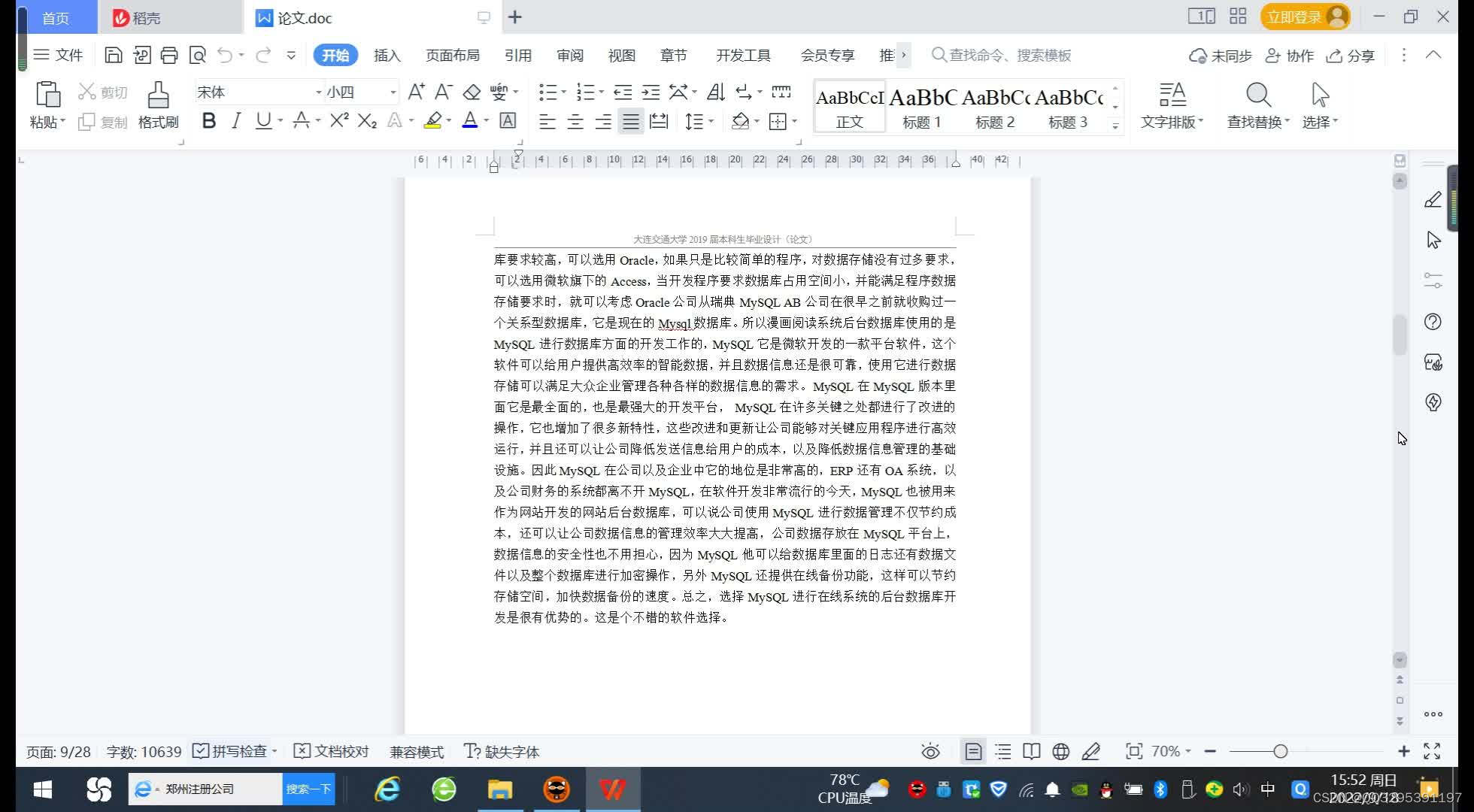Viewport: 1474px width, 812px height.
Task: Toggle Italic formatting
Action: (x=236, y=120)
